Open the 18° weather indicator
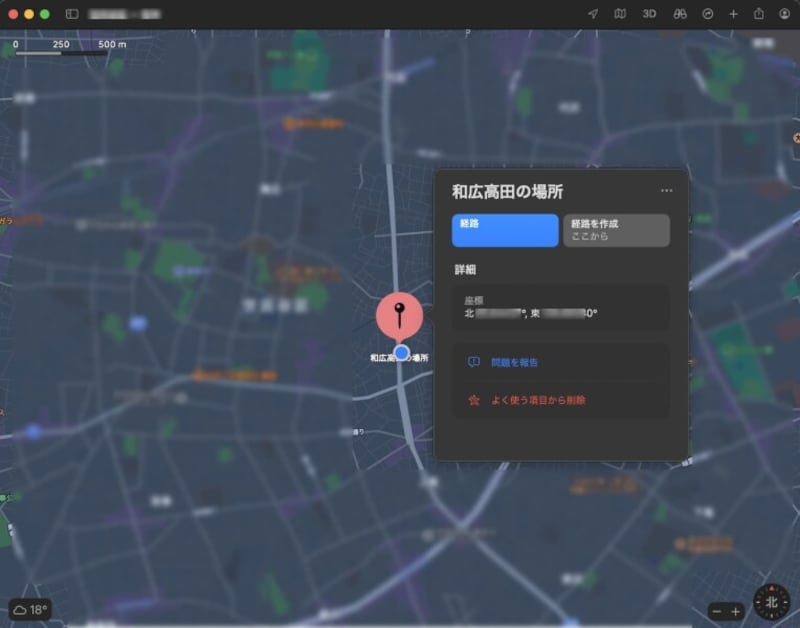 [x=30, y=609]
